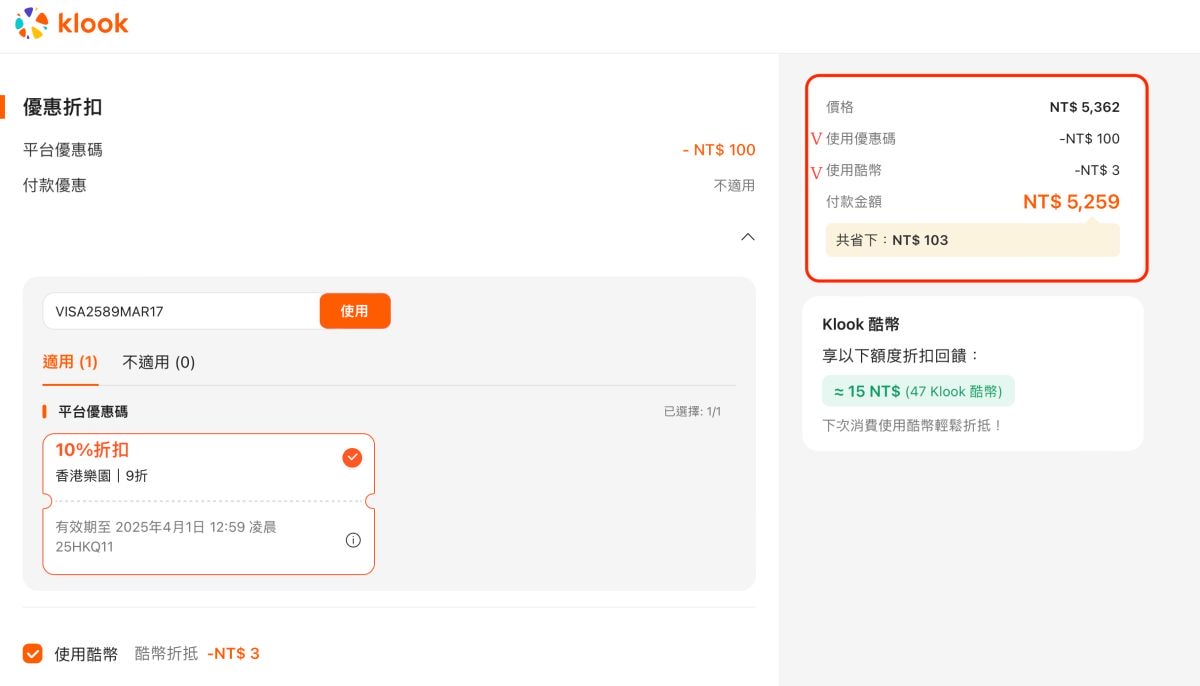Select the 香港樂園 9折 coupon card
Viewport: 1200px width, 686px height.
point(209,504)
